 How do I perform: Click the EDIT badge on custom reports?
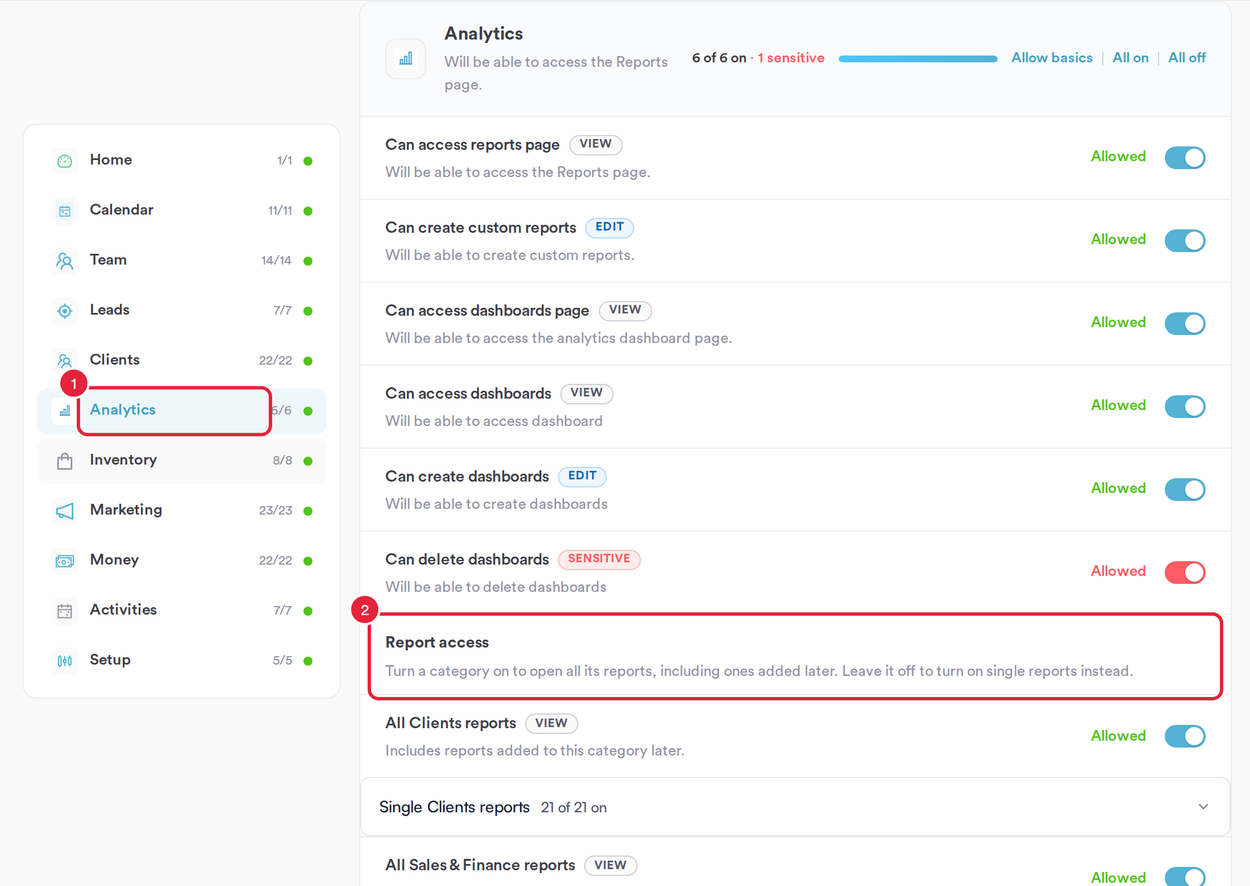click(610, 227)
